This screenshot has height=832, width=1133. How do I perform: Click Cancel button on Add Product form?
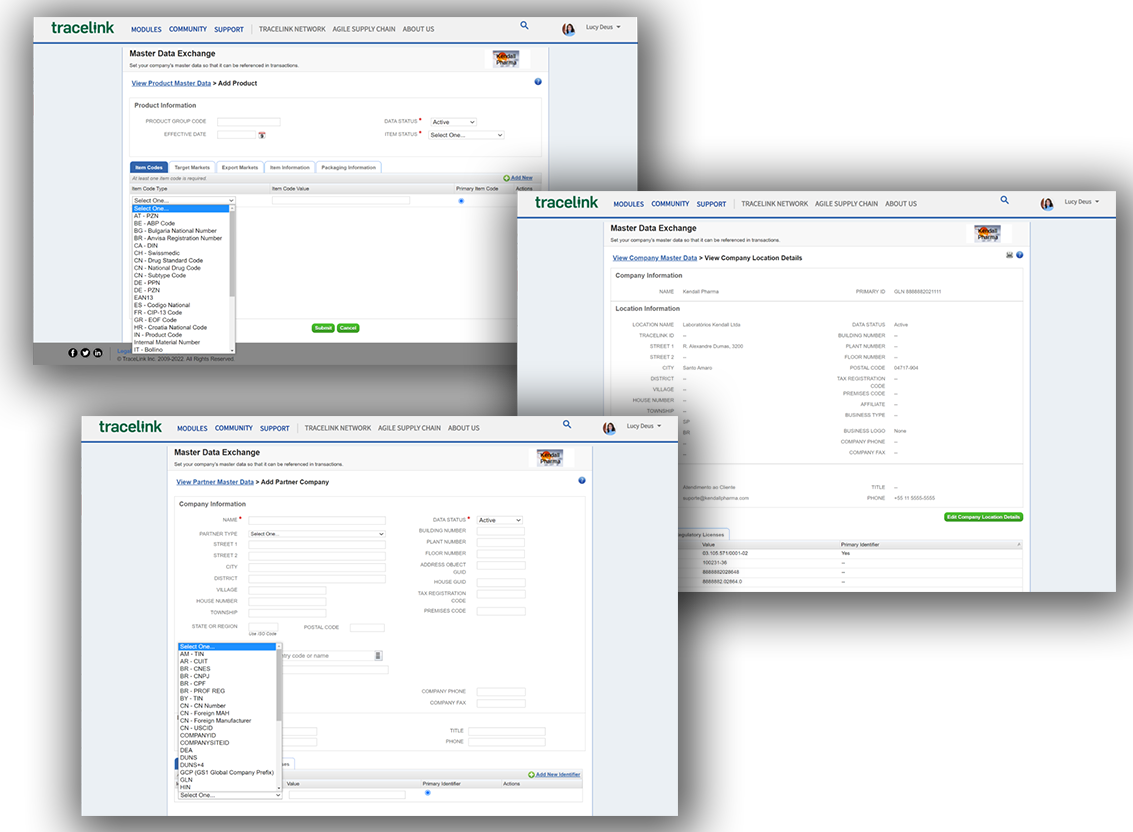tap(348, 328)
